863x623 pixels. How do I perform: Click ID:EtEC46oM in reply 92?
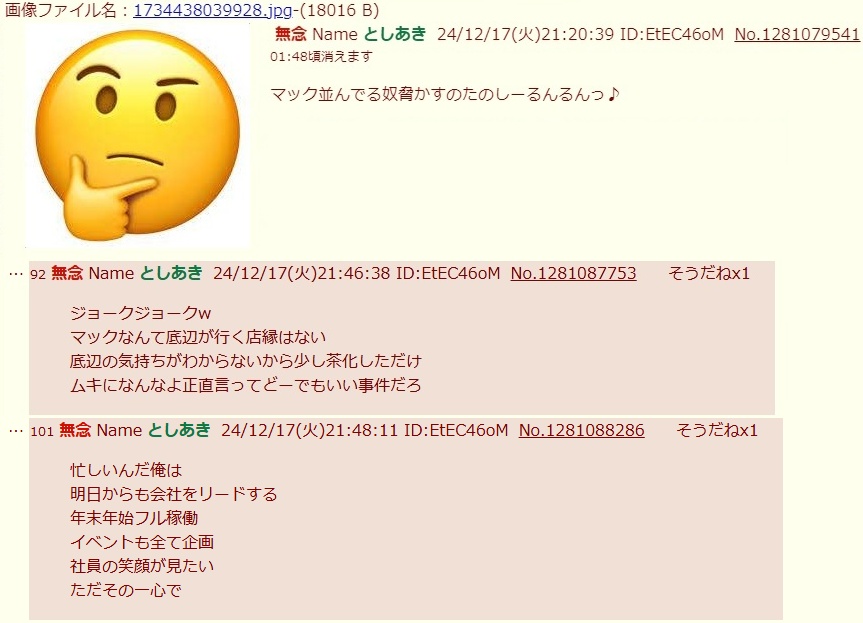448,273
